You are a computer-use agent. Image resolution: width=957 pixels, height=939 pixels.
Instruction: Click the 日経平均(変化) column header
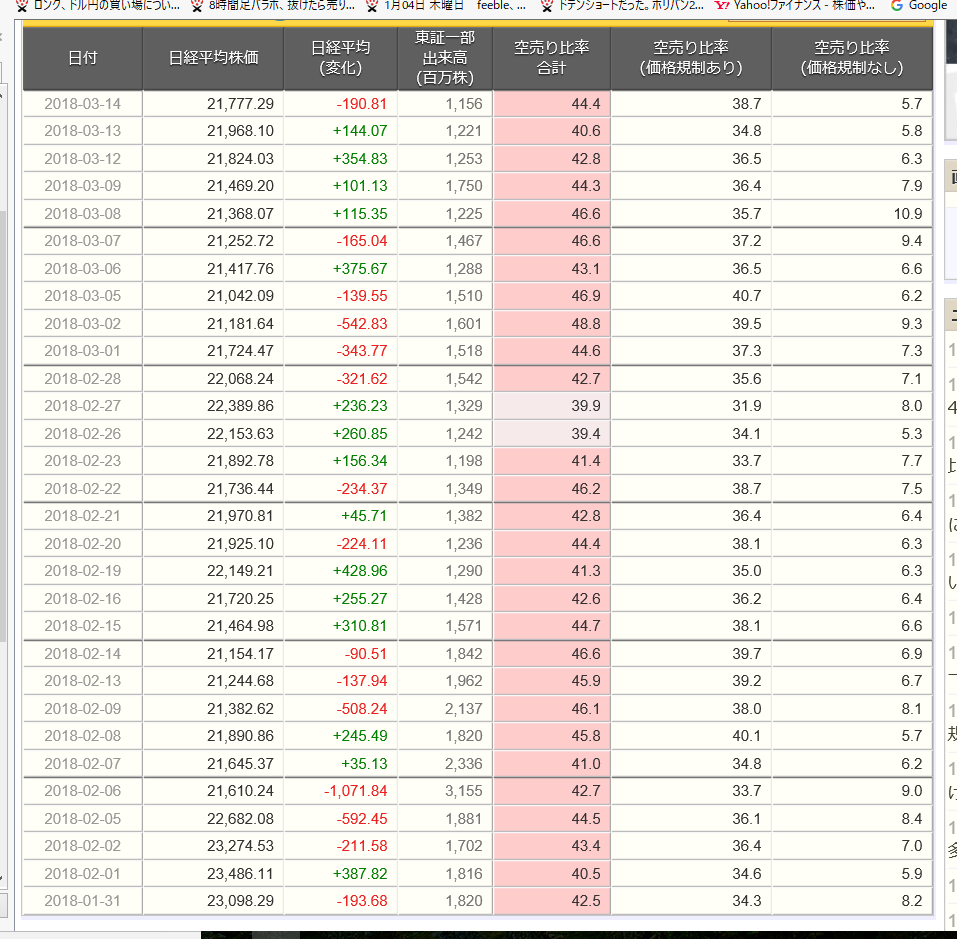pyautogui.click(x=340, y=57)
